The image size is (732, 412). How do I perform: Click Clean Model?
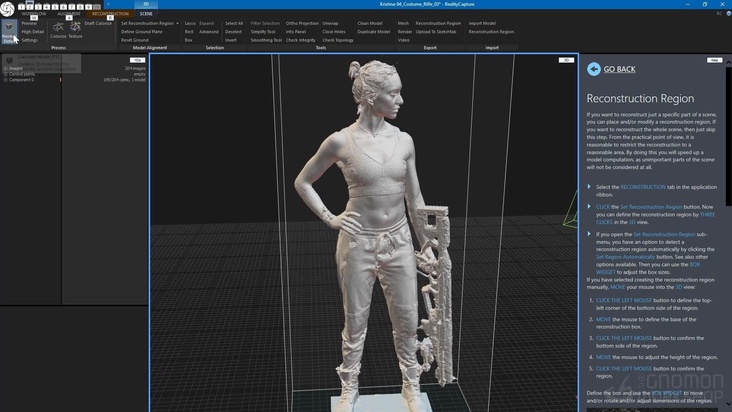370,23
